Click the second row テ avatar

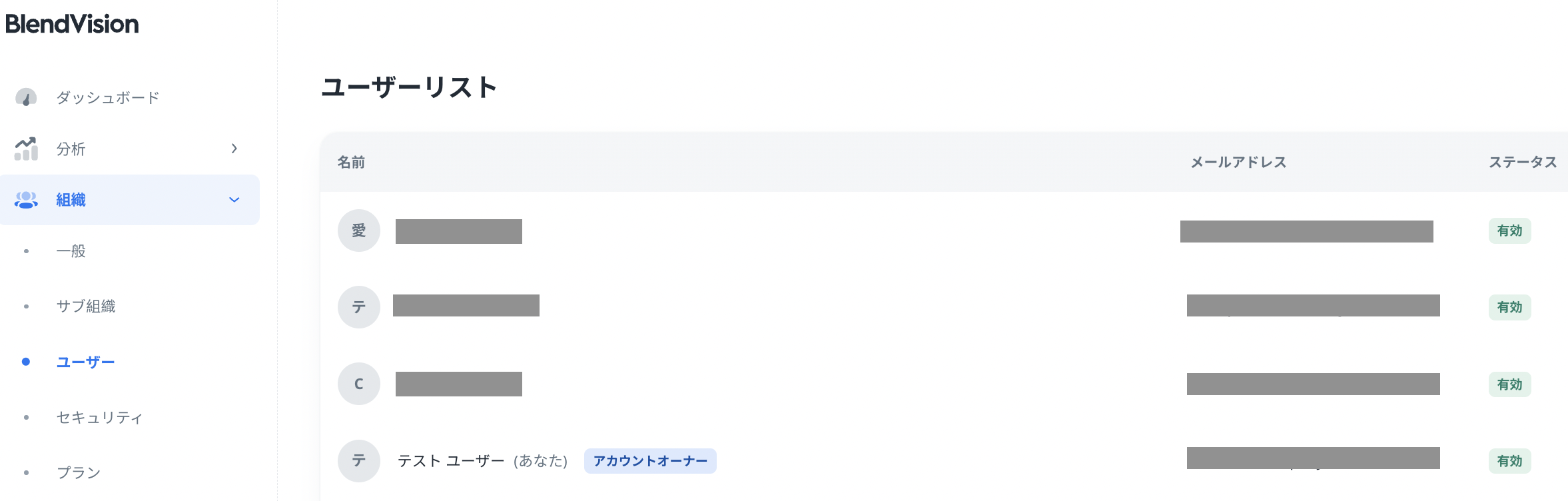click(359, 307)
